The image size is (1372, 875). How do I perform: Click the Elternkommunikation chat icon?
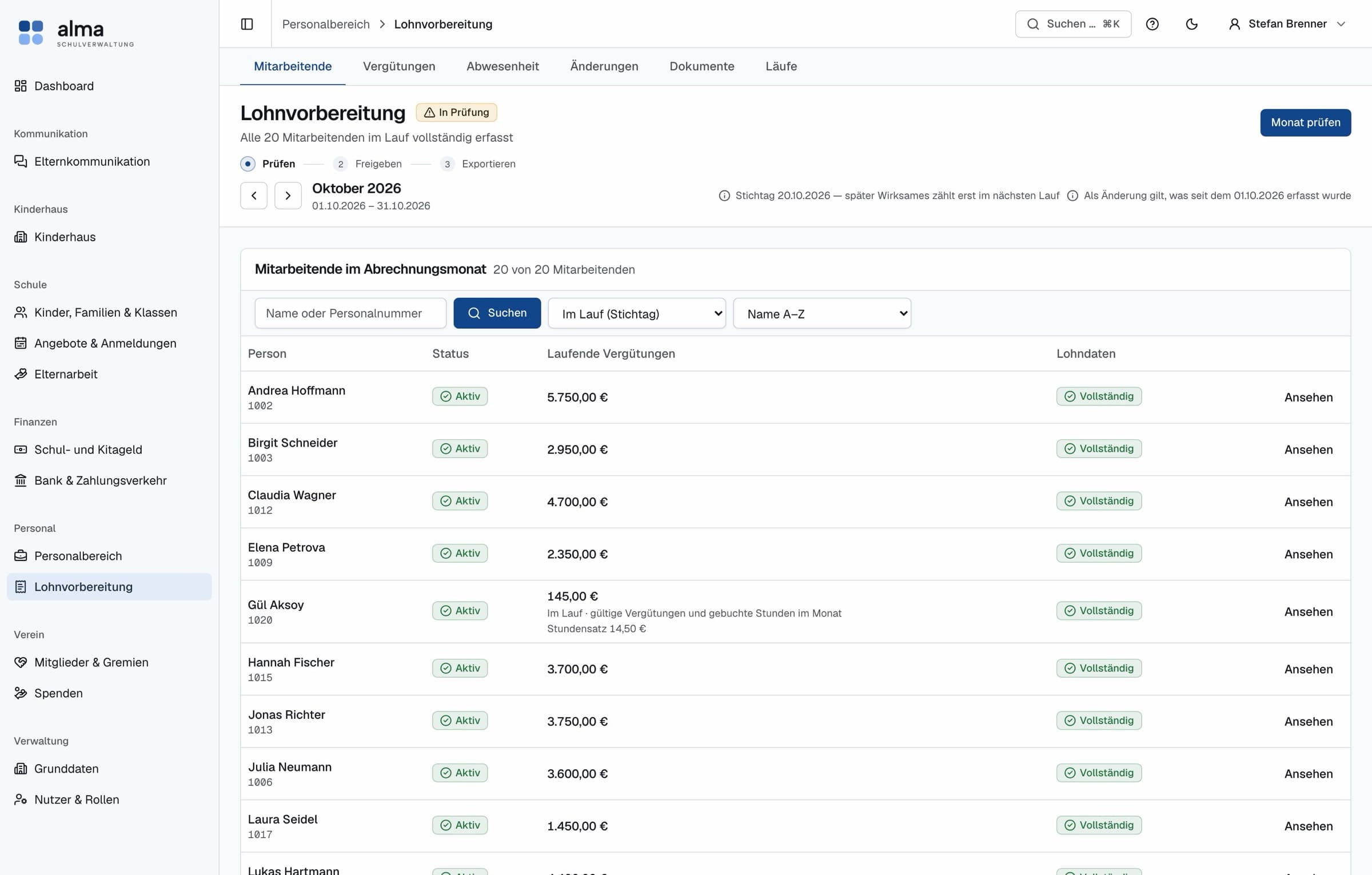(21, 161)
